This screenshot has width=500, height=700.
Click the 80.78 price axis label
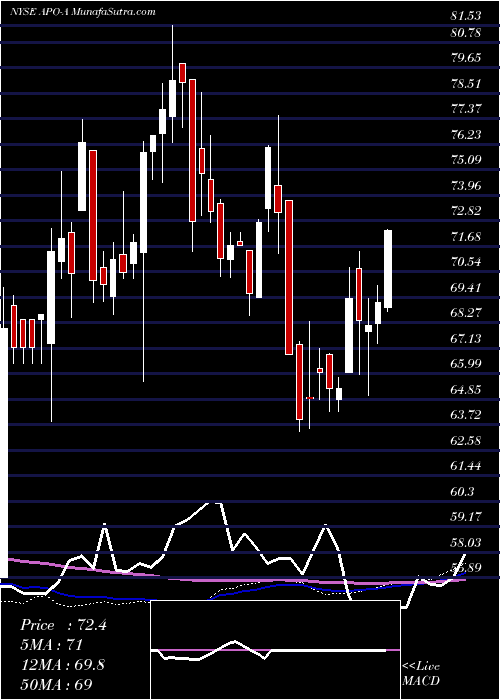tap(467, 33)
